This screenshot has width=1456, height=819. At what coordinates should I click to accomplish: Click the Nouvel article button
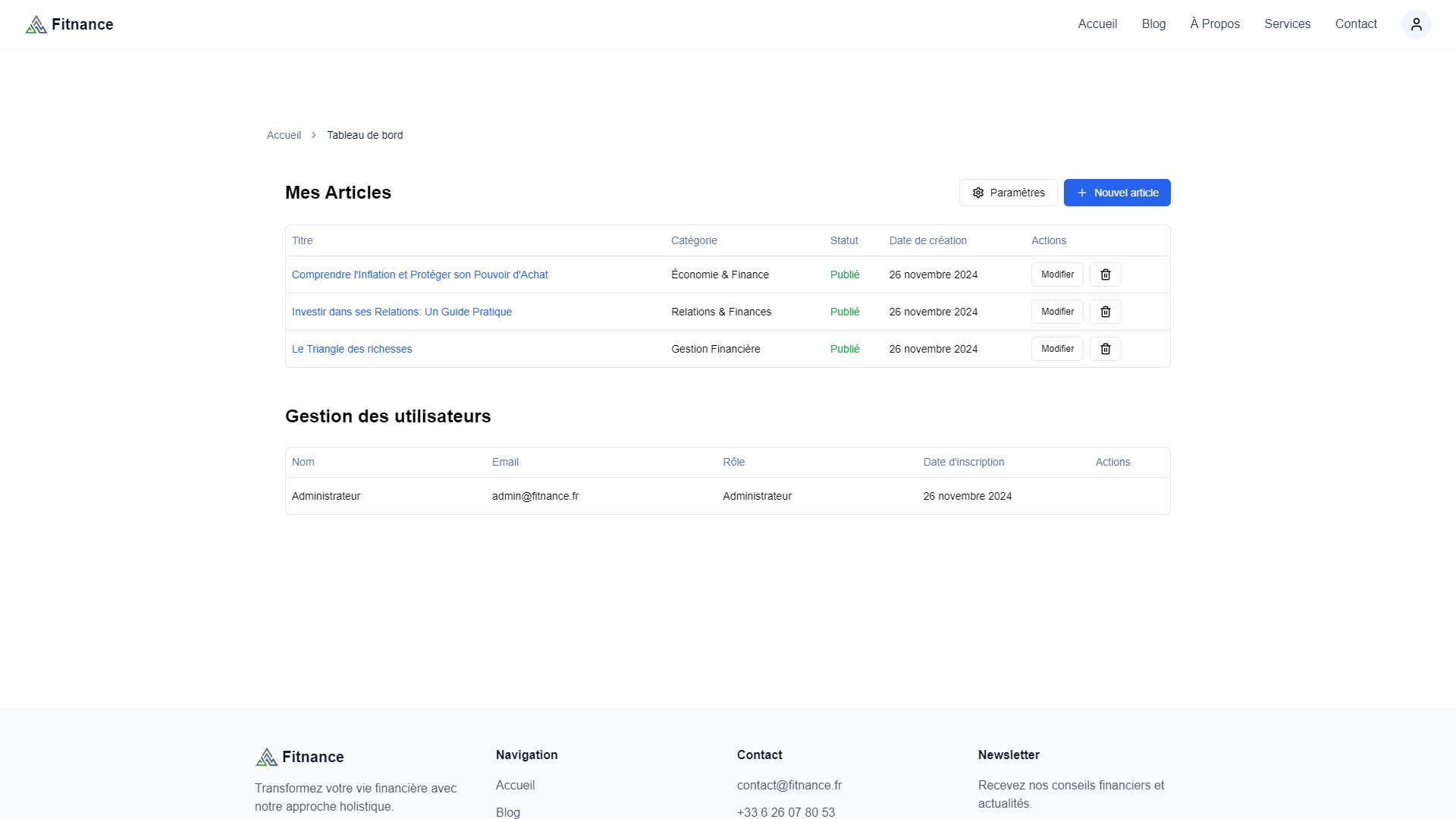(1116, 193)
